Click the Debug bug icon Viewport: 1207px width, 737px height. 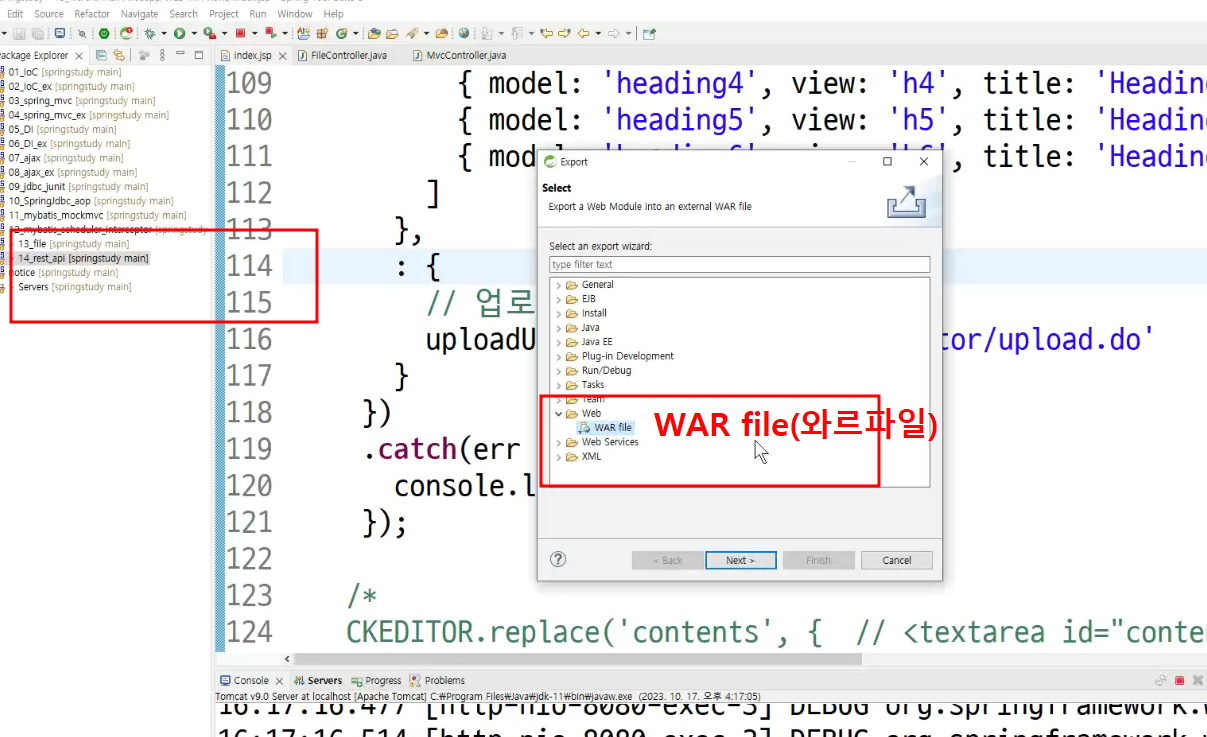click(149, 33)
